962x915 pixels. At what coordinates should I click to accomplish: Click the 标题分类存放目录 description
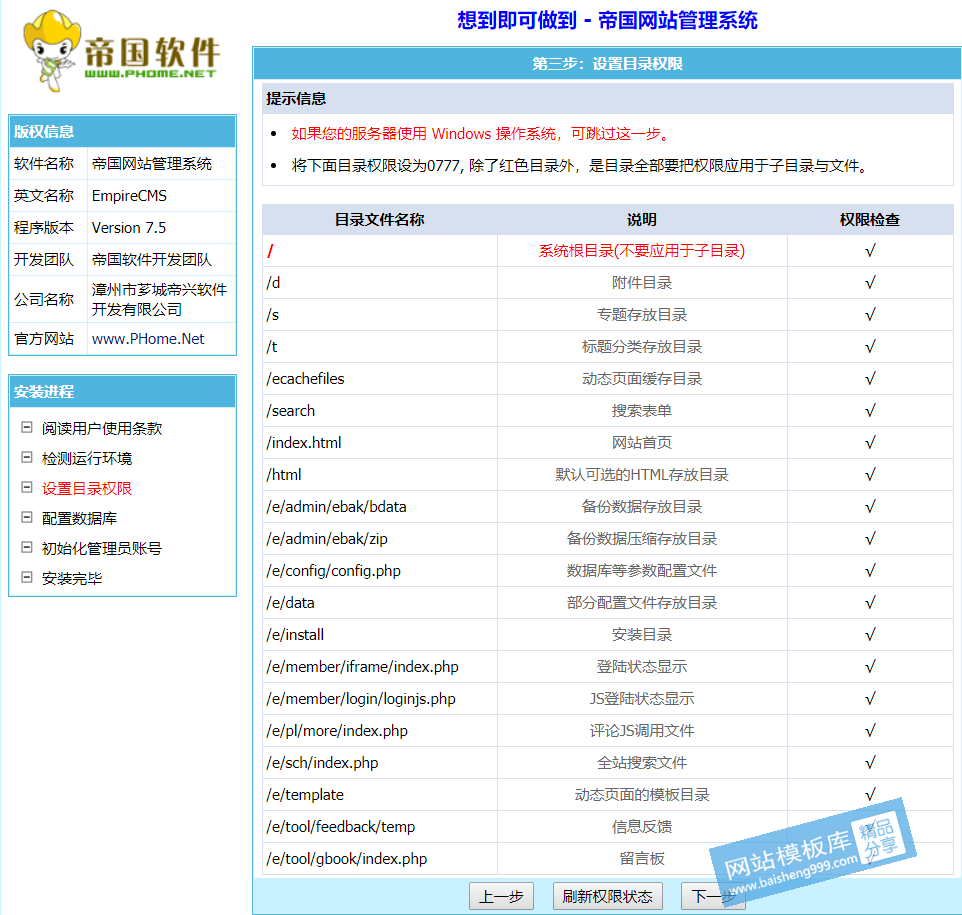642,347
